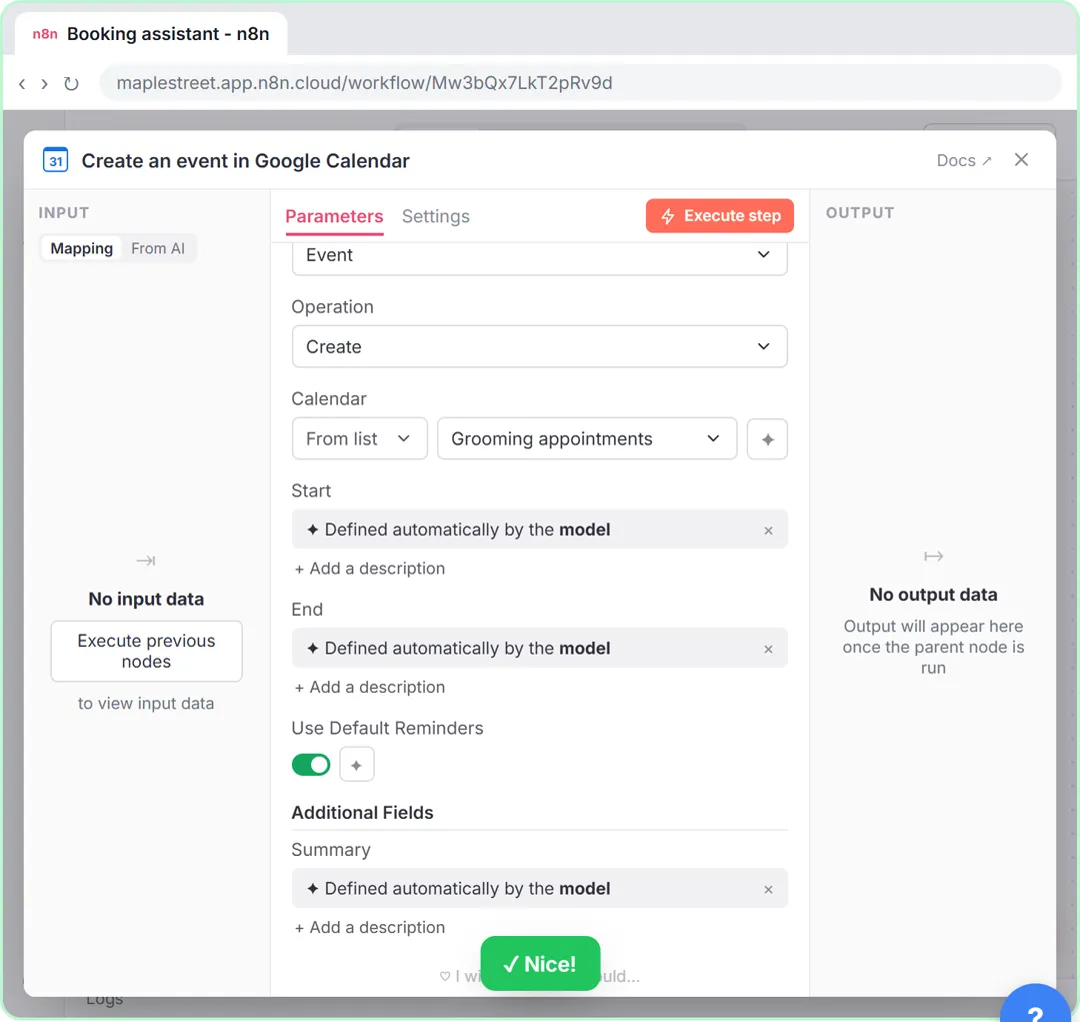The height and width of the screenshot is (1022, 1080).
Task: Switch to the Parameters tab
Action: [x=334, y=216]
